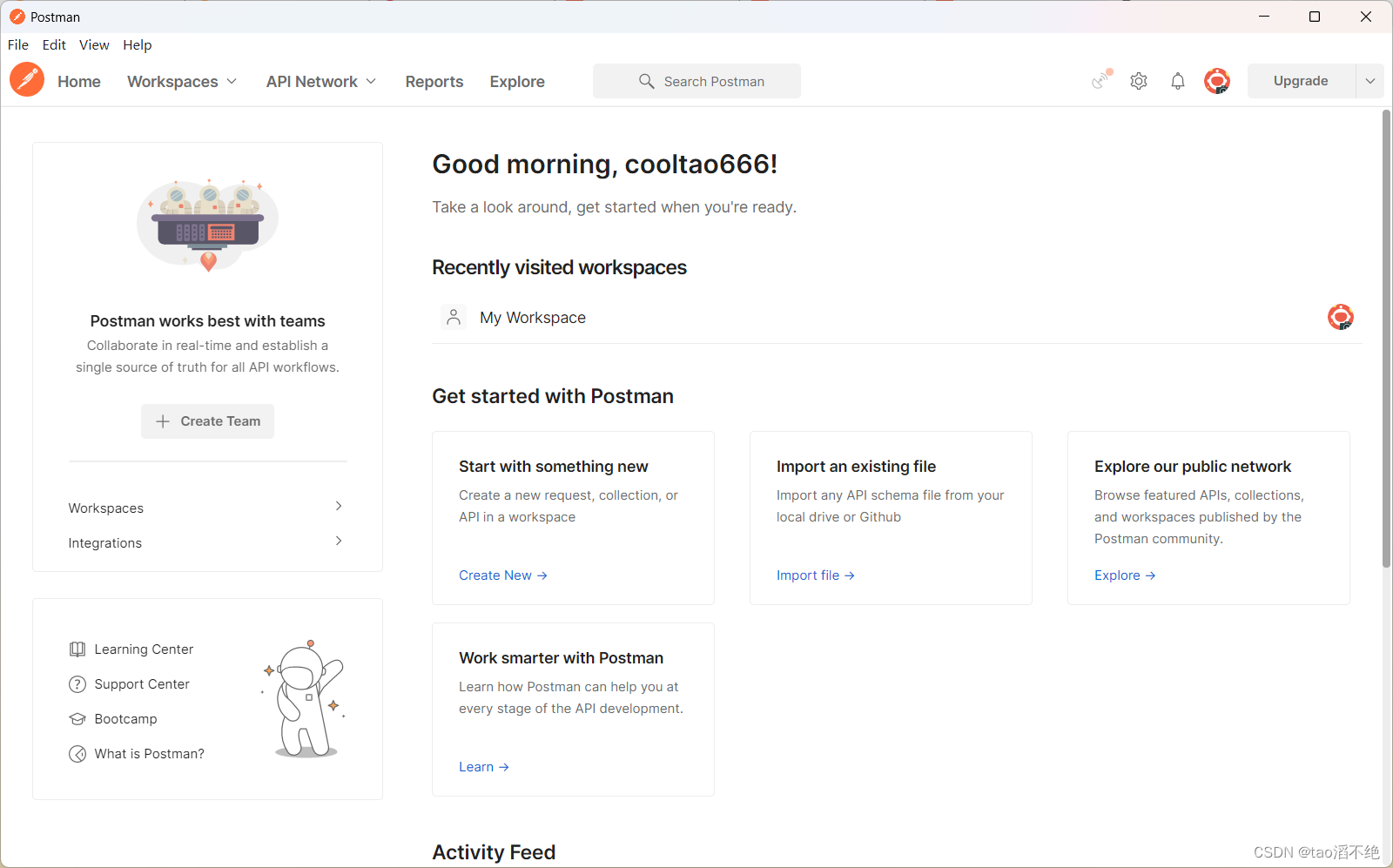Viewport: 1393px width, 868px height.
Task: Click the Import an existing file heading
Action: tap(856, 467)
